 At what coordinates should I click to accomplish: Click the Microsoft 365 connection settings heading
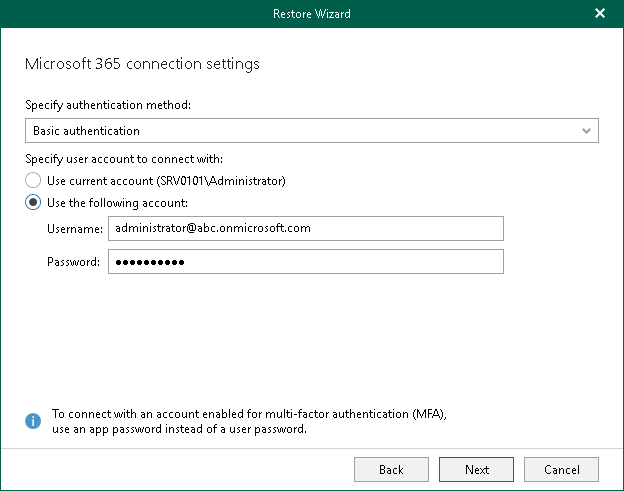click(141, 64)
